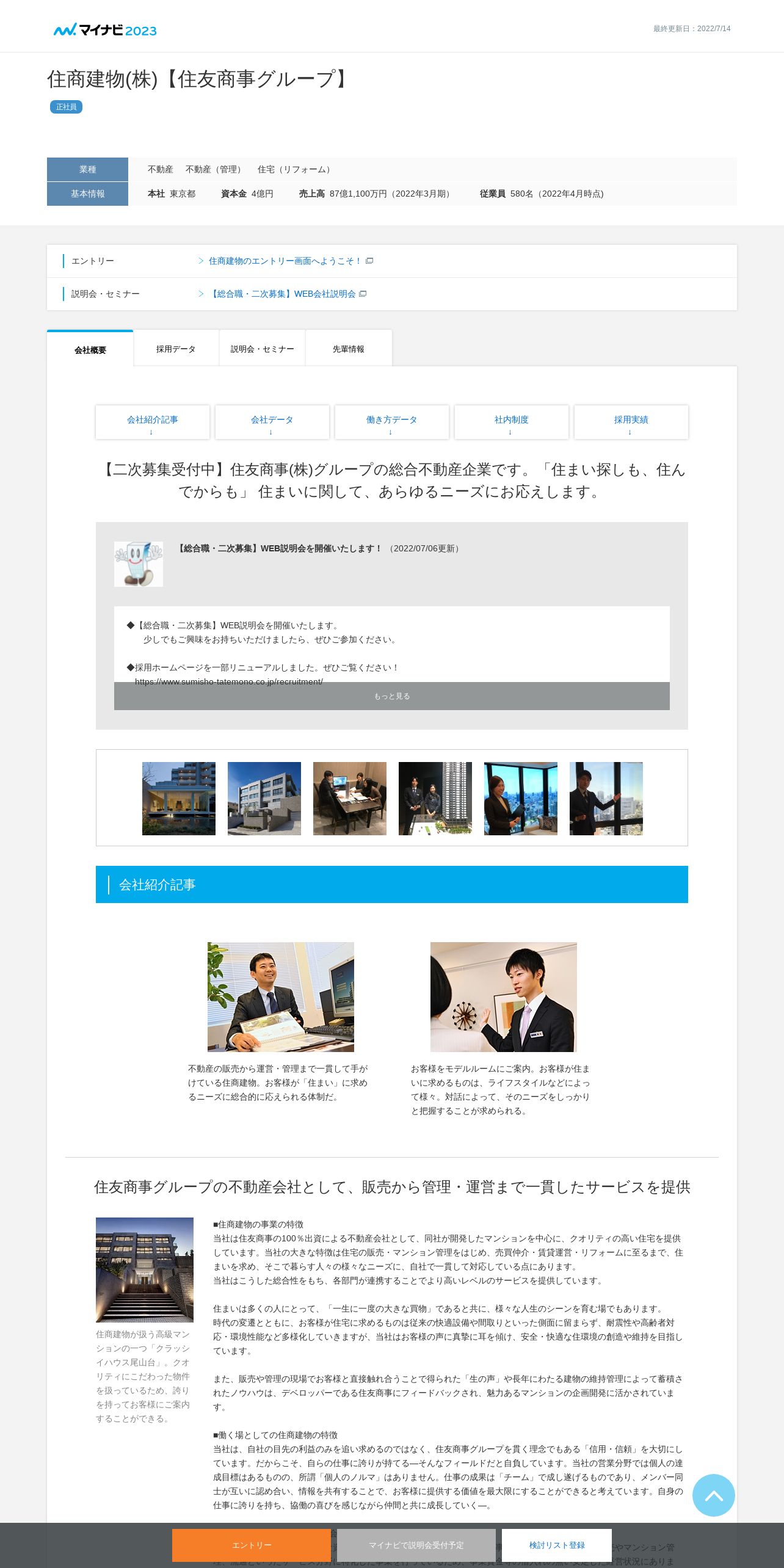Switch to the 採用データ tab
The width and height of the screenshot is (784, 1568).
point(176,349)
